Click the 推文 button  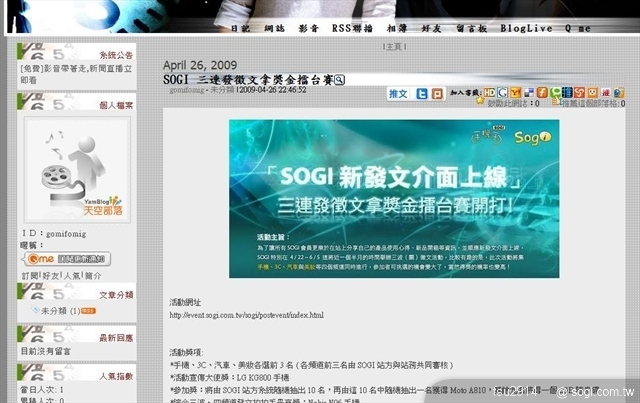point(398,94)
